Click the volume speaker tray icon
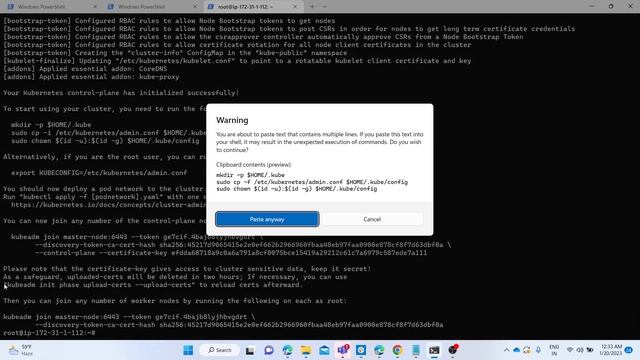Screen dimensions: 640x360 click(580, 350)
